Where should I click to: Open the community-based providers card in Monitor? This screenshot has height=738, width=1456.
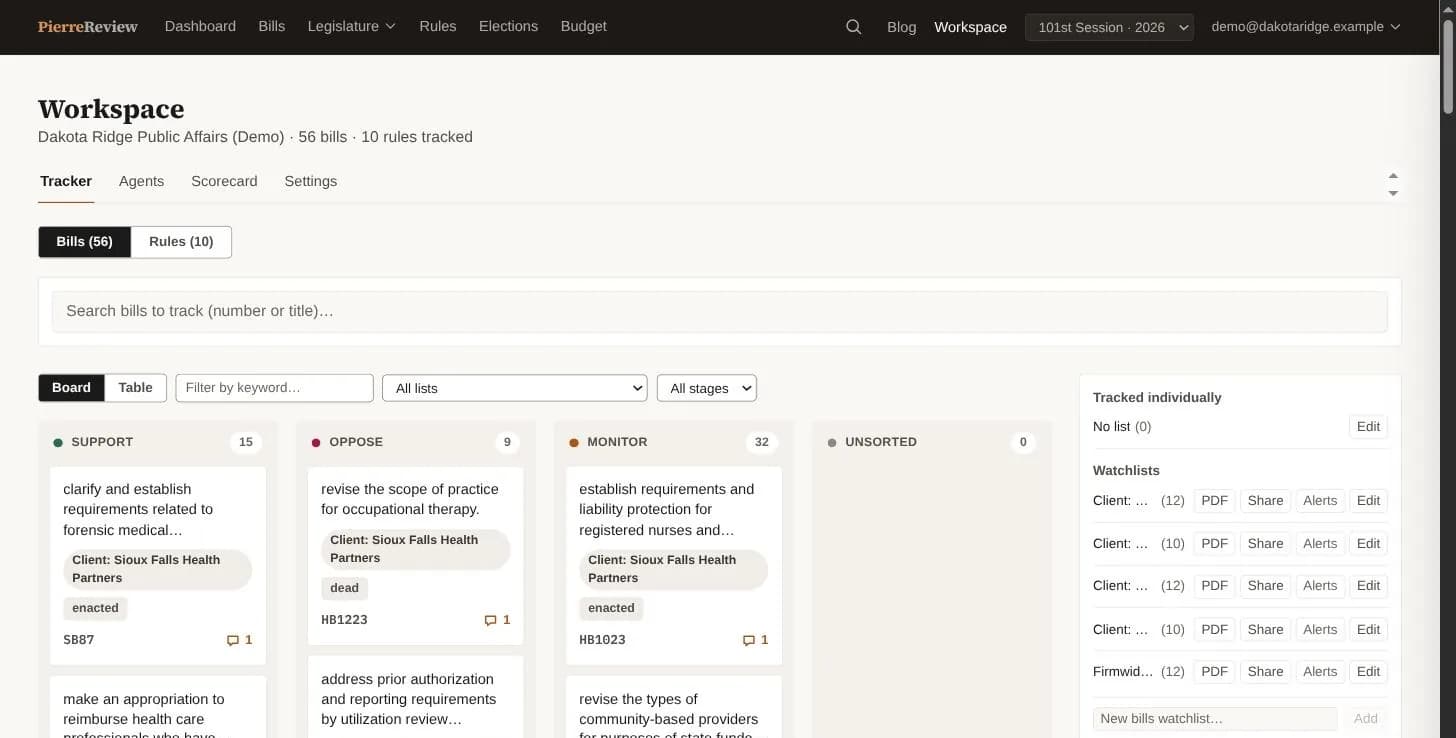(674, 708)
